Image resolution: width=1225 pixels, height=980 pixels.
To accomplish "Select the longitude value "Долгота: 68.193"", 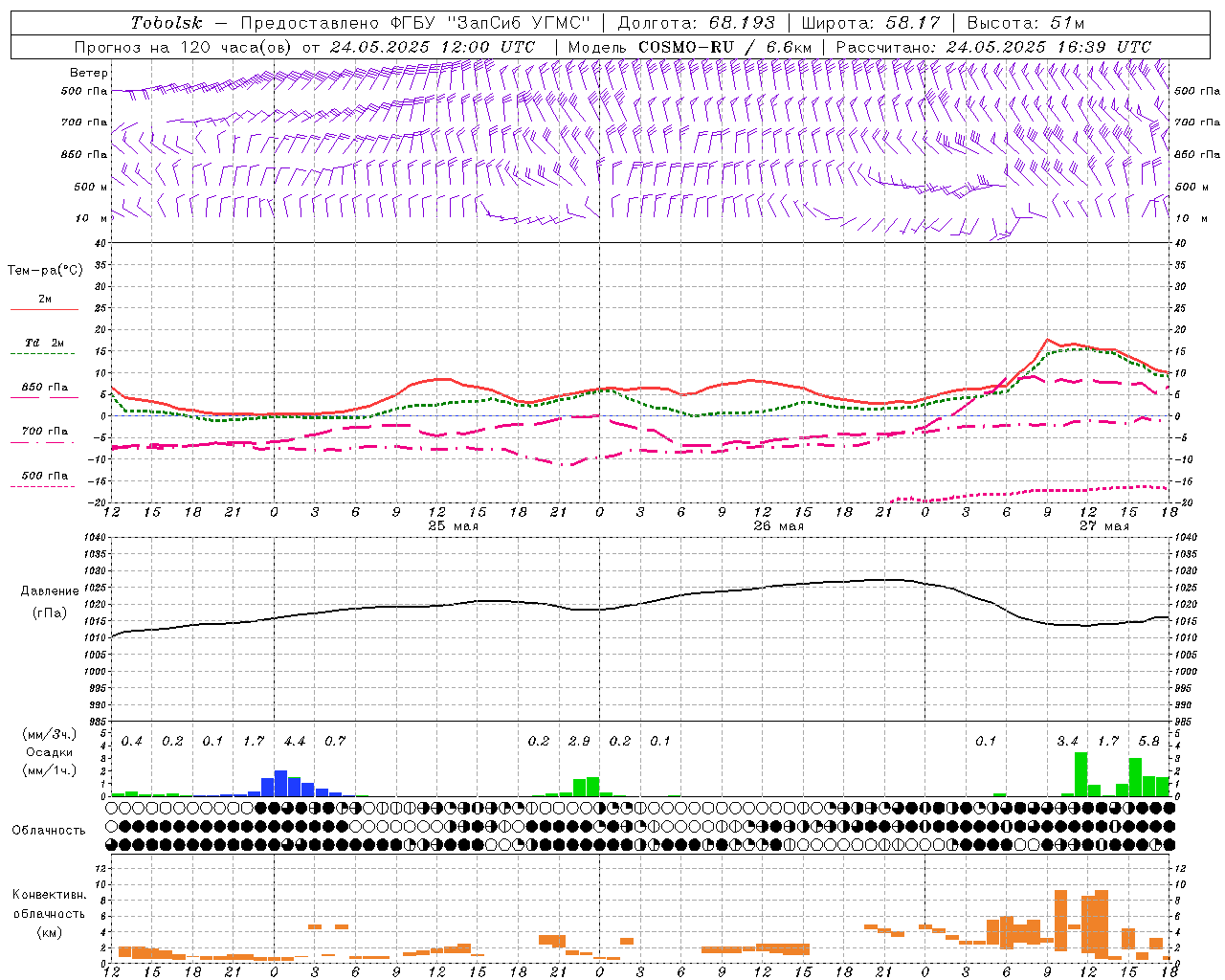I will (x=696, y=23).
